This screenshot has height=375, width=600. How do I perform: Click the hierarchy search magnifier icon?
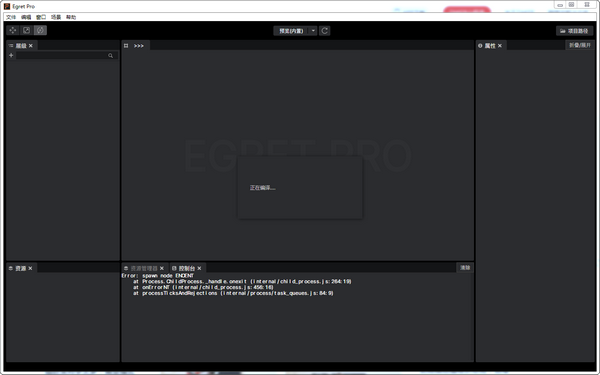(x=111, y=55)
